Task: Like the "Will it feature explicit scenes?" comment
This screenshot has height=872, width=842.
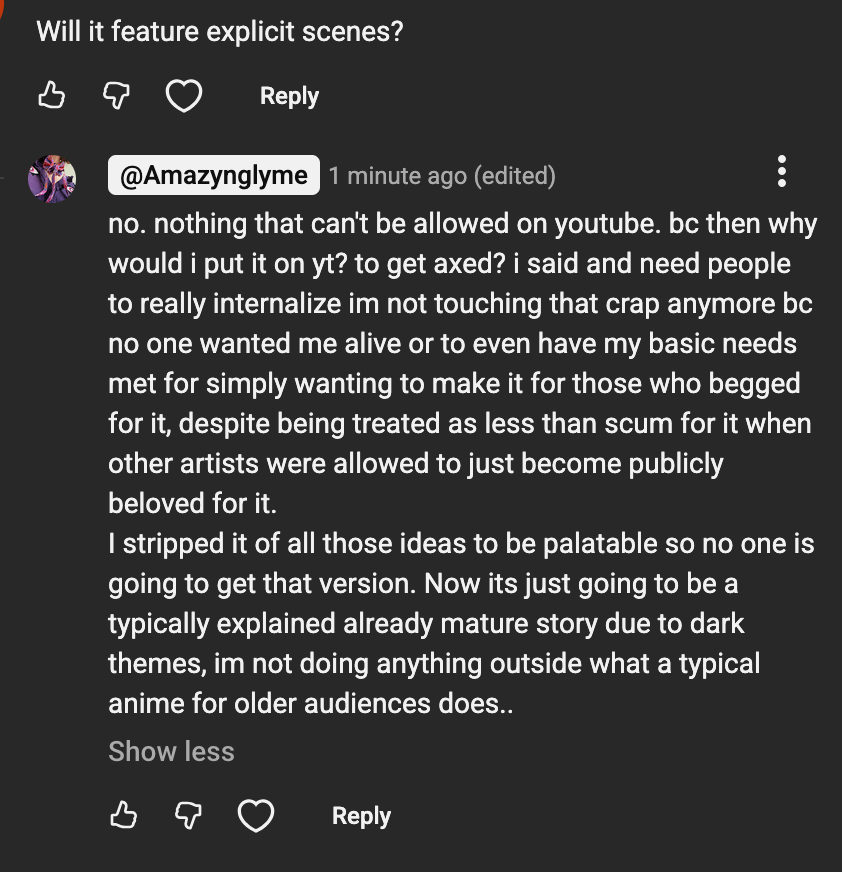Action: 51,96
